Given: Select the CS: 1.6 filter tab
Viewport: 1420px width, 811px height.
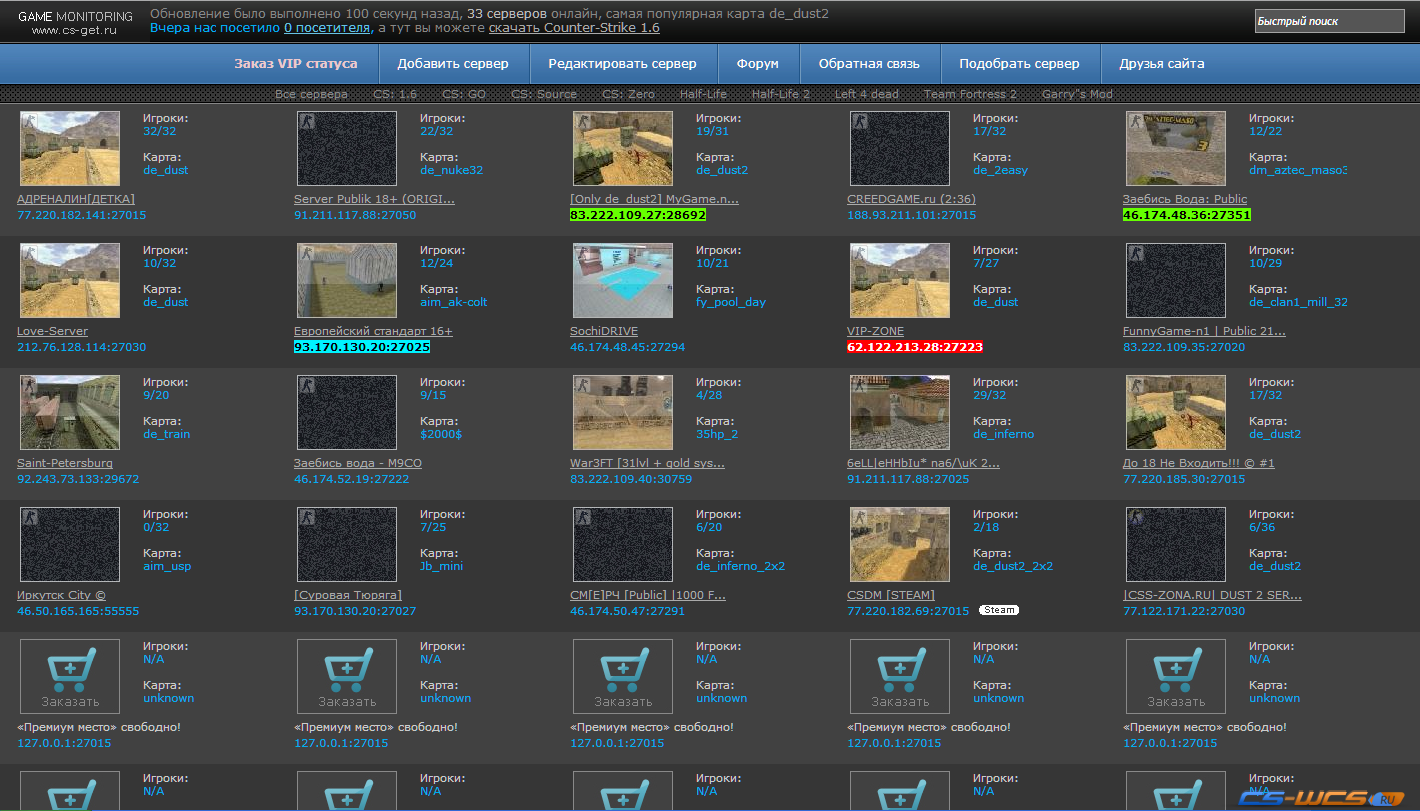Looking at the screenshot, I should [395, 94].
